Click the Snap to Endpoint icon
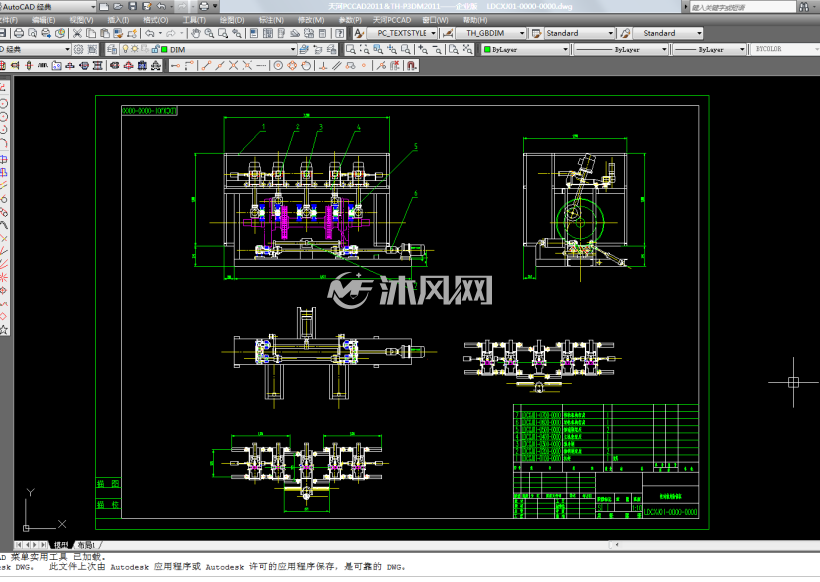This screenshot has height=582, width=820. point(206,66)
